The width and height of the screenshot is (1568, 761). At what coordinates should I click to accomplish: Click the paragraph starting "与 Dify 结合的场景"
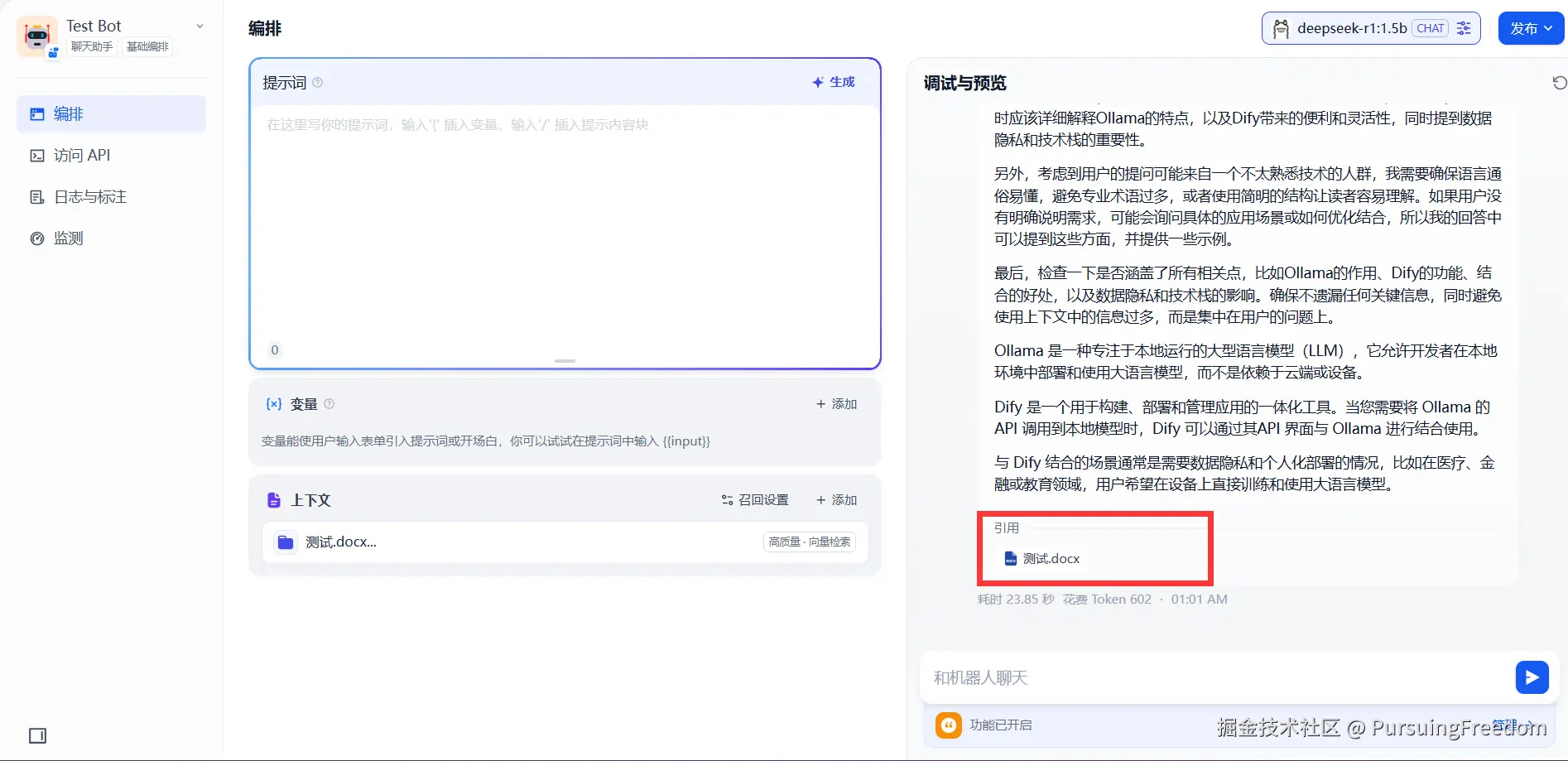click(1244, 474)
